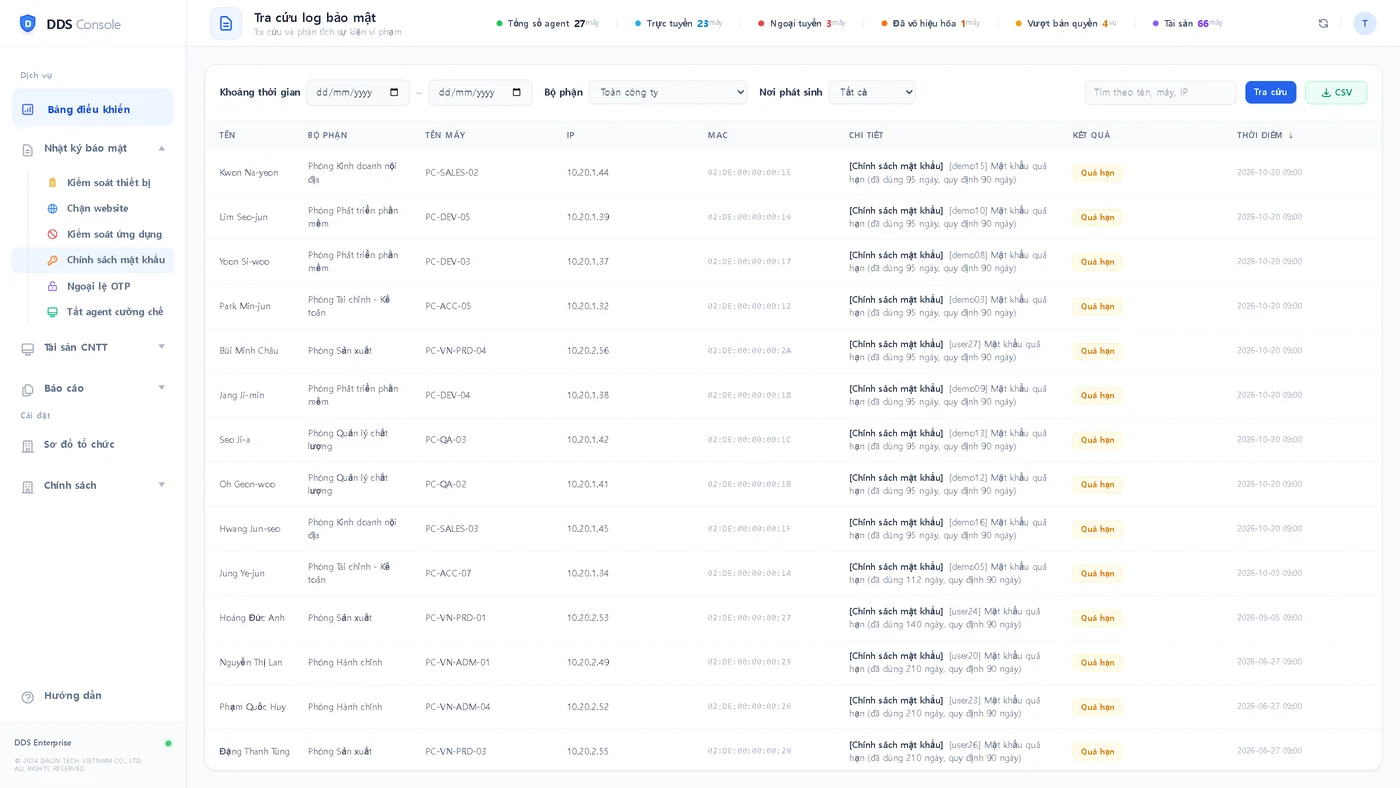This screenshot has width=1400, height=788.
Task: Click the document icon beside Tra cứu log bảo mật
Action: (x=226, y=23)
